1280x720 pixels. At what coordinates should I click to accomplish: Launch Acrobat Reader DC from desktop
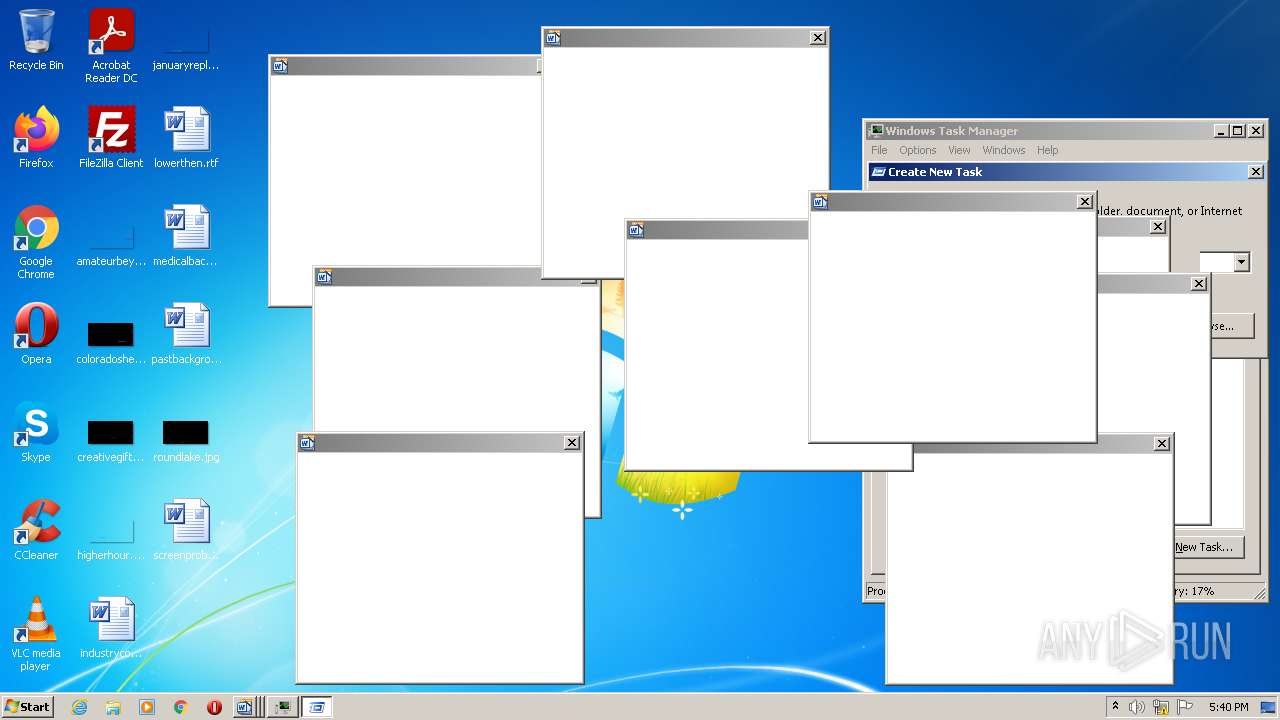pyautogui.click(x=111, y=46)
